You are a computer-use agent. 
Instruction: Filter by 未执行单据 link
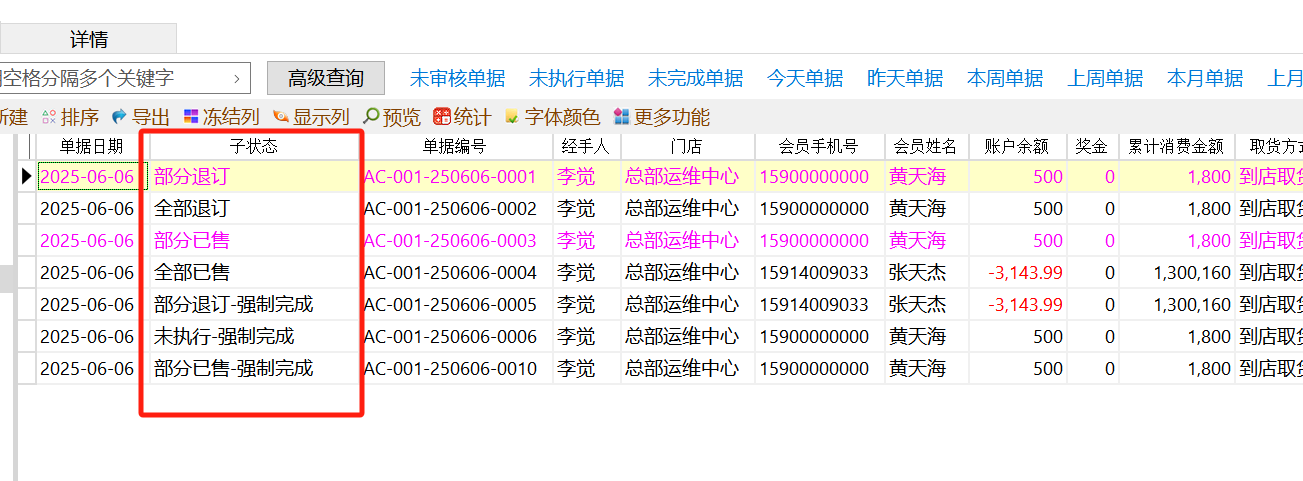576,78
